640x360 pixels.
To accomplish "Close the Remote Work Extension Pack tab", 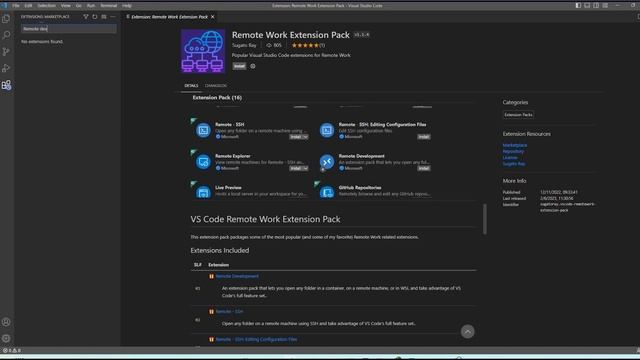I will [213, 17].
